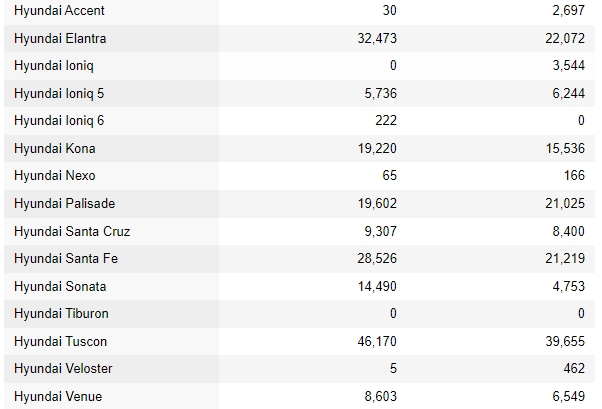Viewport: 602px width, 409px height.
Task: Click the Hyundai Sonata model name
Action: [60, 286]
